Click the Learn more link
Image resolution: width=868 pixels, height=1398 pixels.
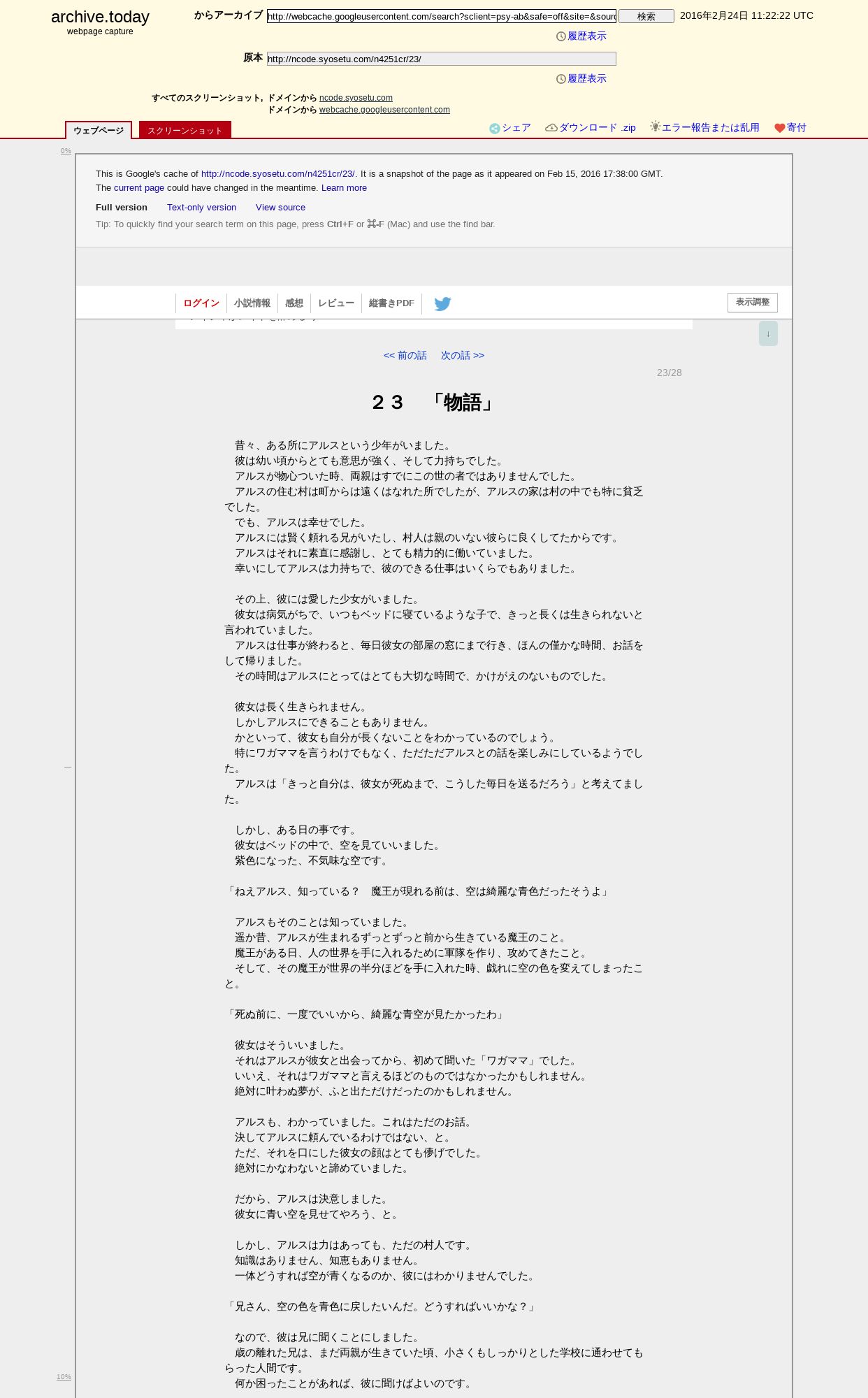tap(344, 188)
